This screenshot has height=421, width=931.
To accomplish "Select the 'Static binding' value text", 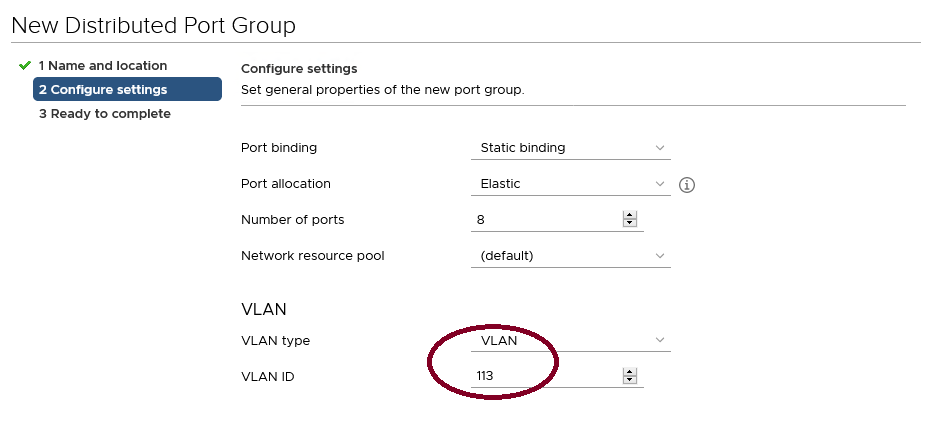I will [x=523, y=148].
